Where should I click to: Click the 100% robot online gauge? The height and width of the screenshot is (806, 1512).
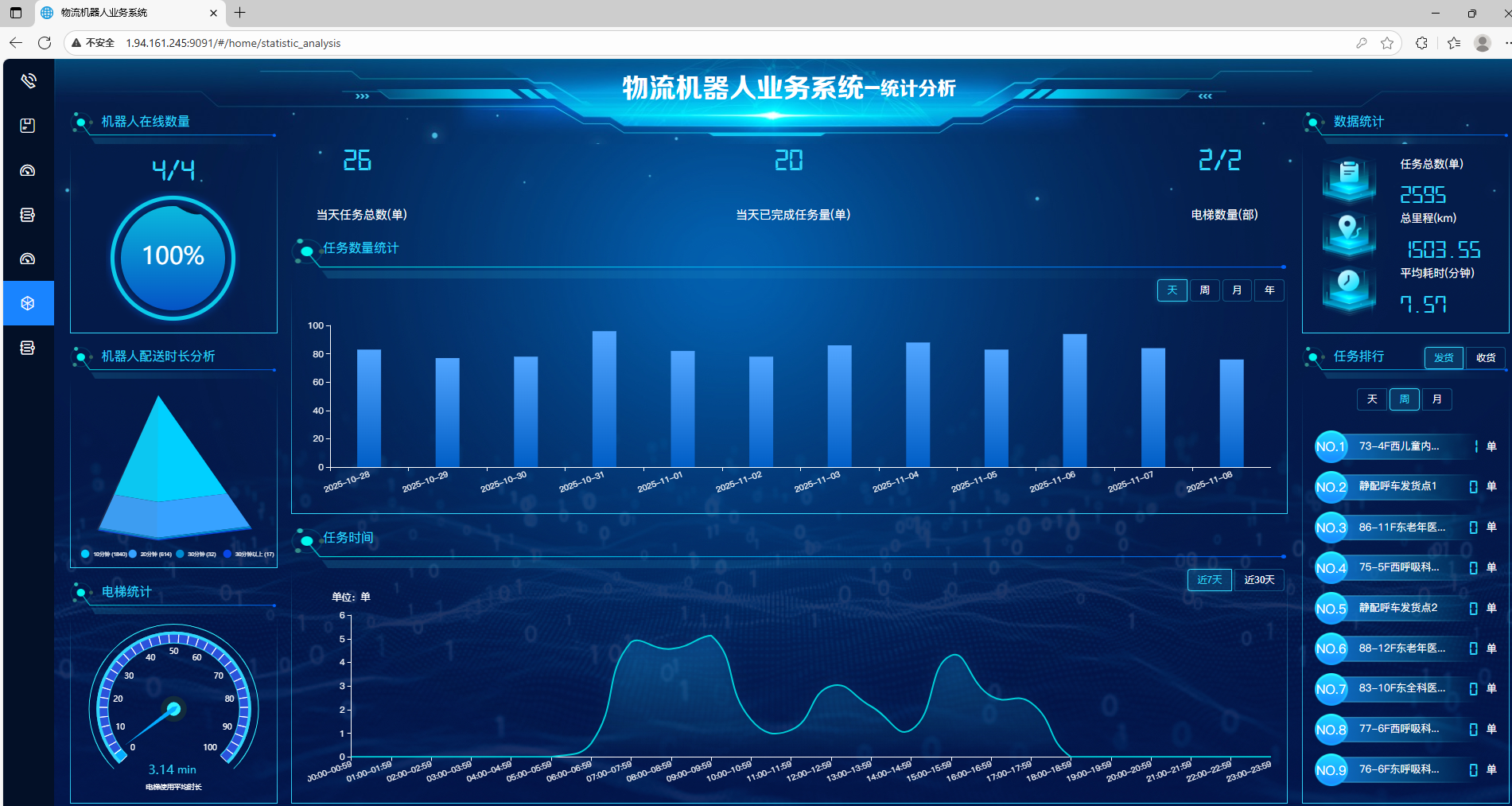173,257
